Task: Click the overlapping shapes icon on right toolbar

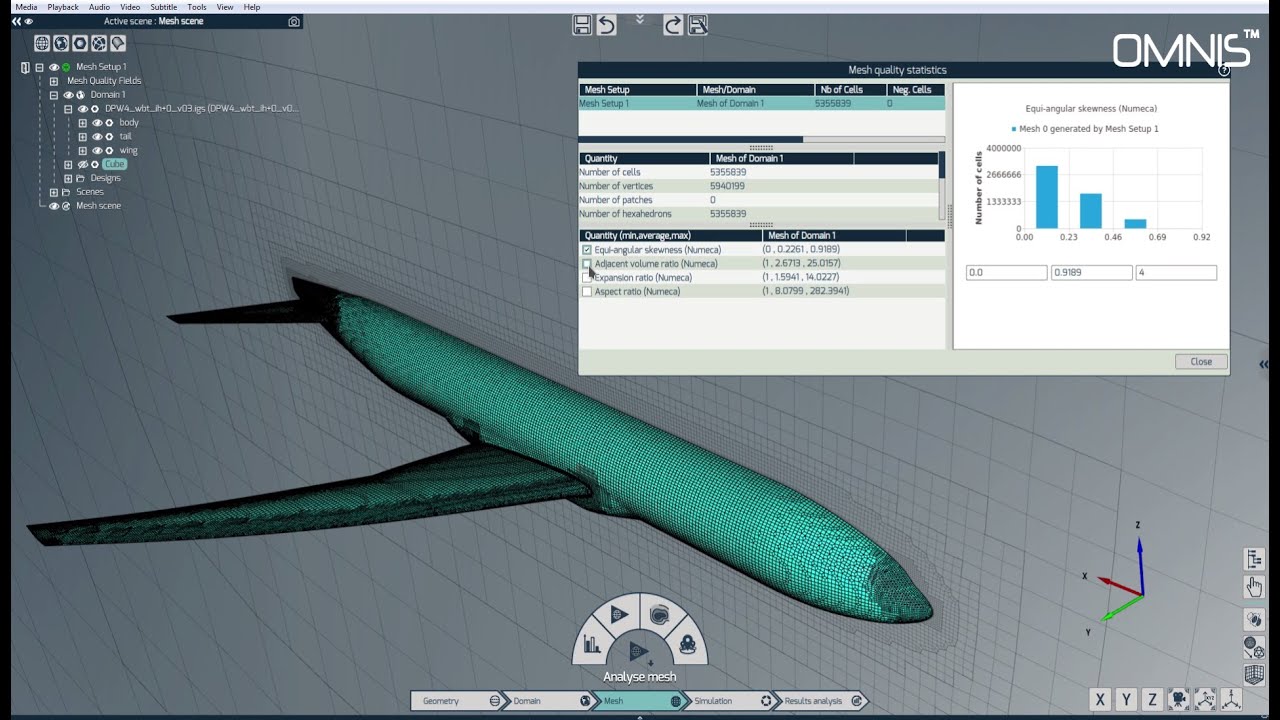Action: [x=1254, y=620]
